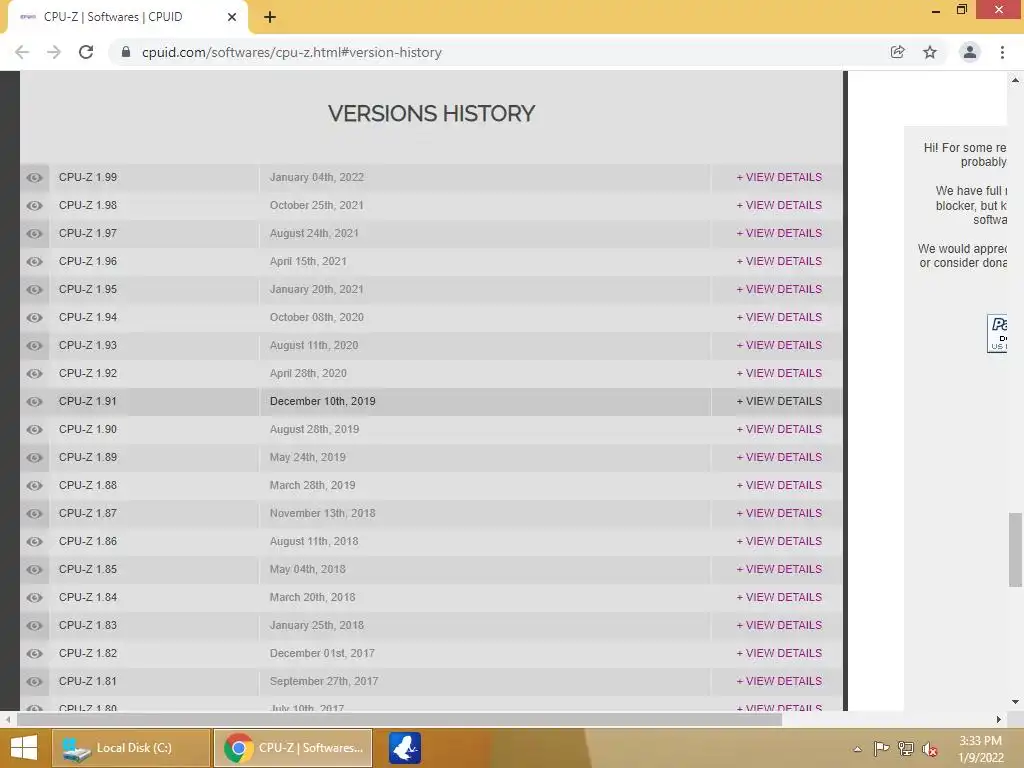Open View Details for CPU-Z 1.96
The width and height of the screenshot is (1024, 768).
pos(779,262)
